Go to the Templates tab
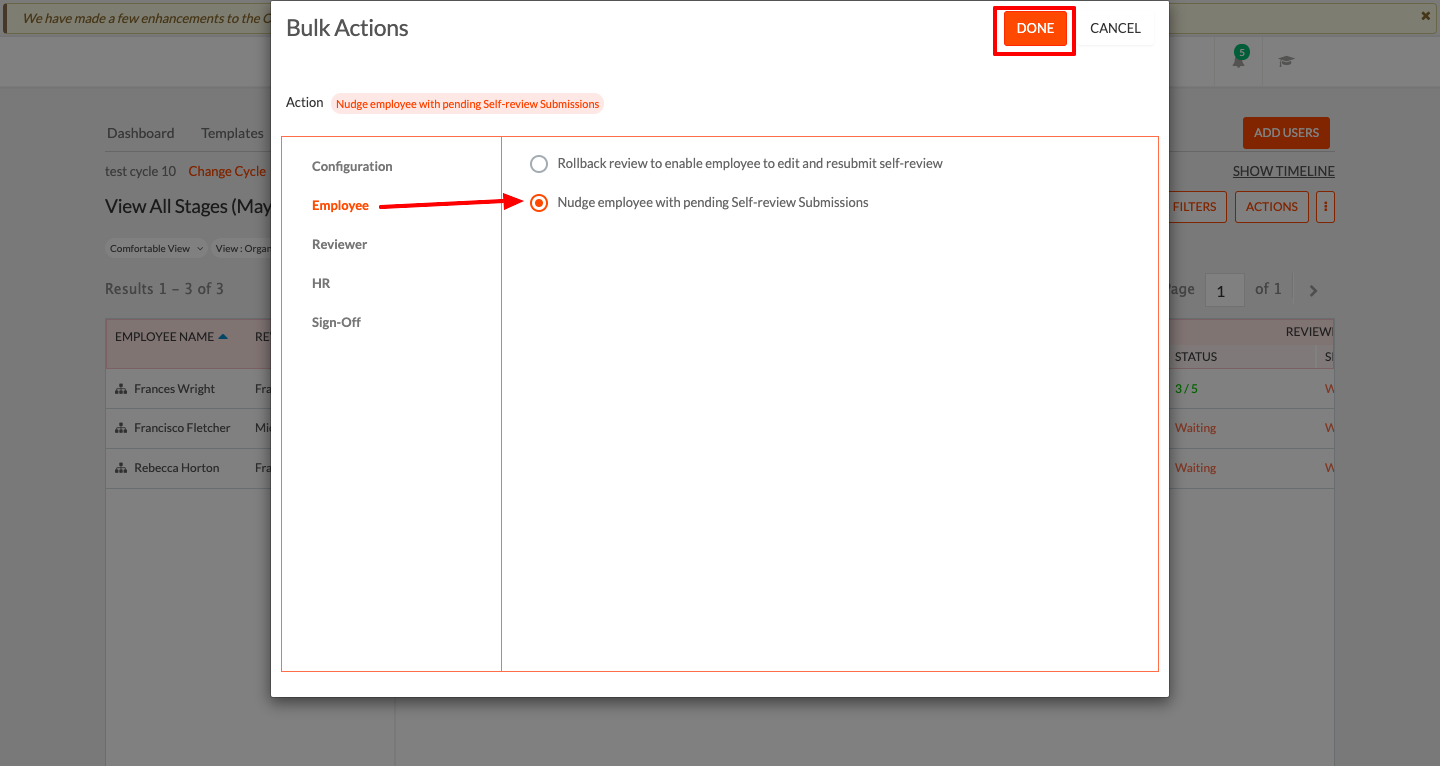The image size is (1440, 766). pyautogui.click(x=232, y=133)
